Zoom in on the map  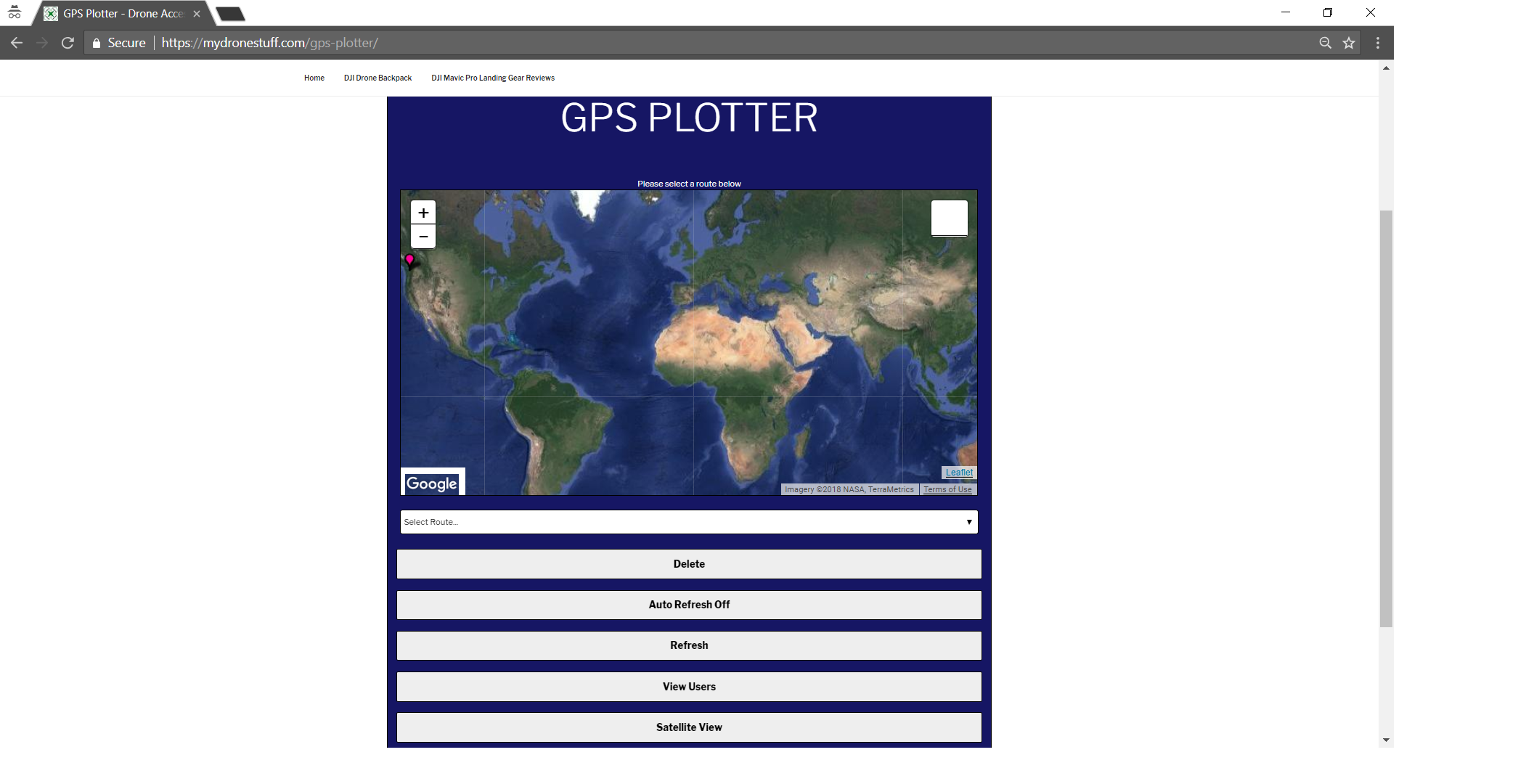pyautogui.click(x=423, y=213)
